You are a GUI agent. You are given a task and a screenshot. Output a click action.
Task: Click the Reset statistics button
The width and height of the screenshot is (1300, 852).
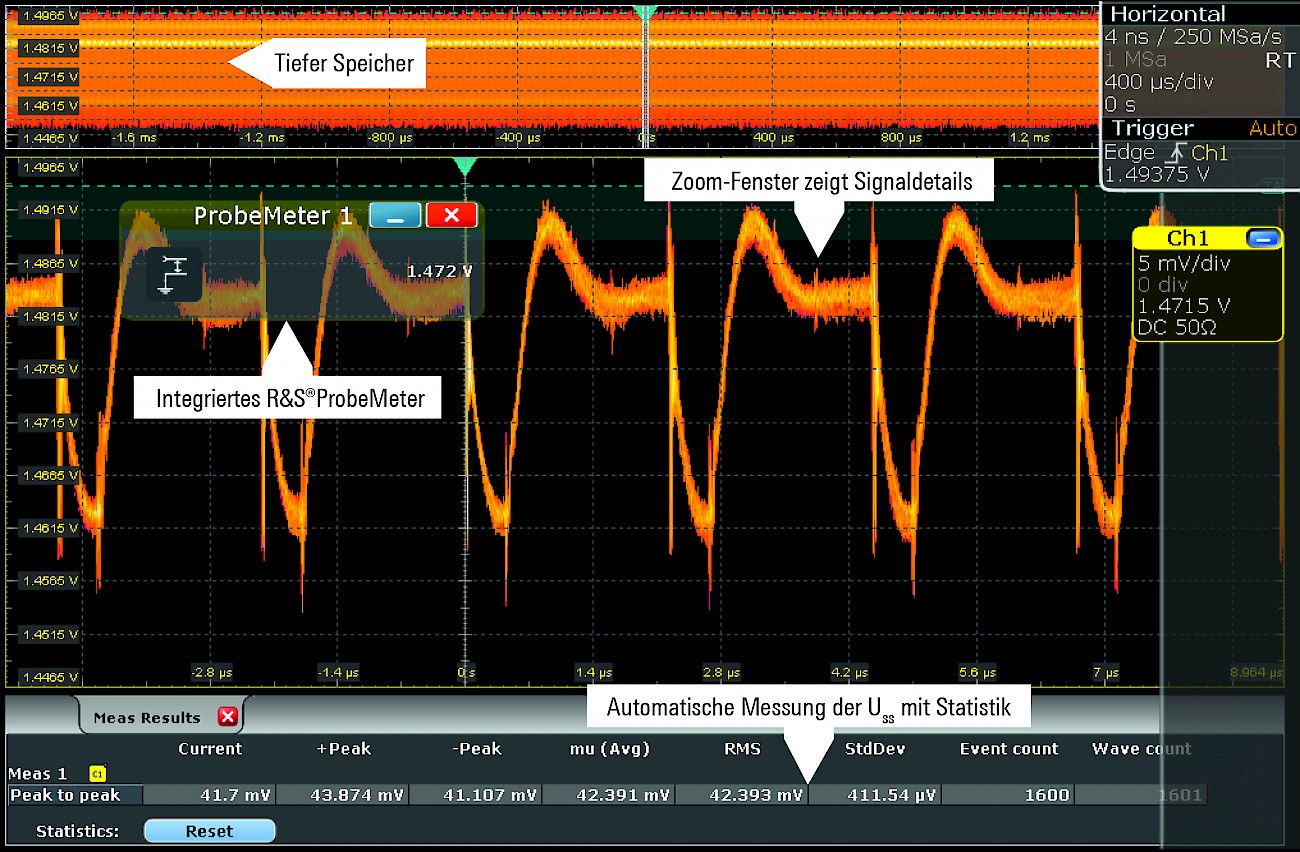[209, 831]
